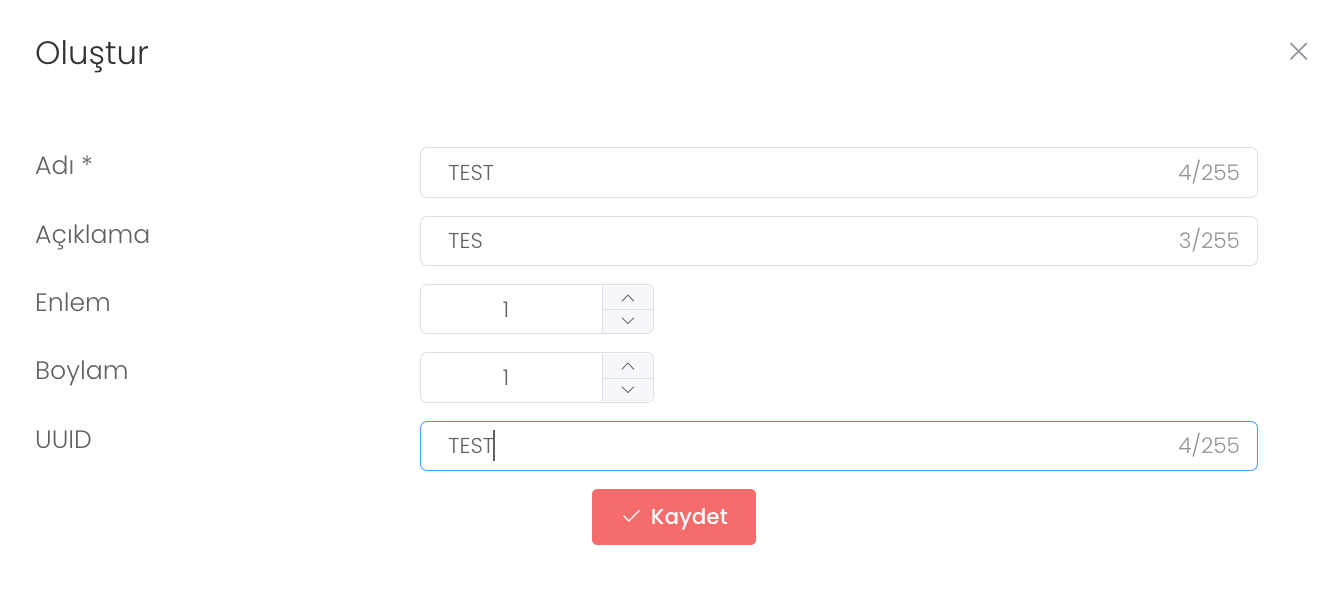Increase the Enlem value with up arrow

[x=628, y=298]
